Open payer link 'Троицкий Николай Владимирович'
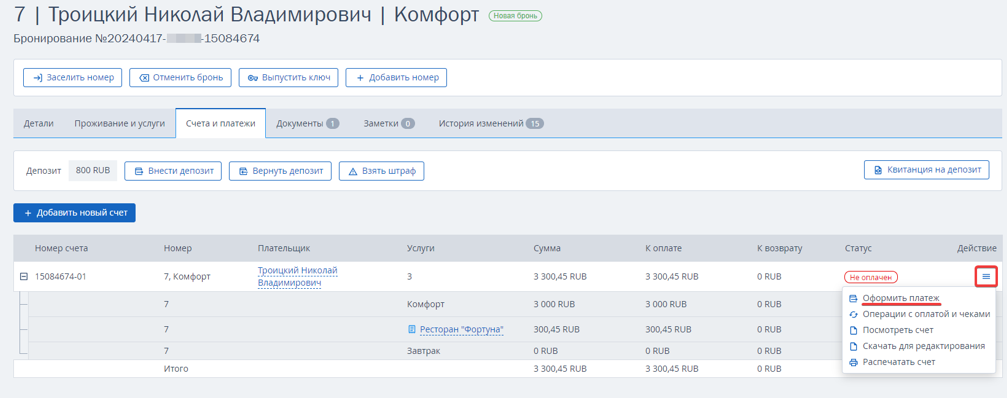The width and height of the screenshot is (1007, 398). (x=297, y=276)
